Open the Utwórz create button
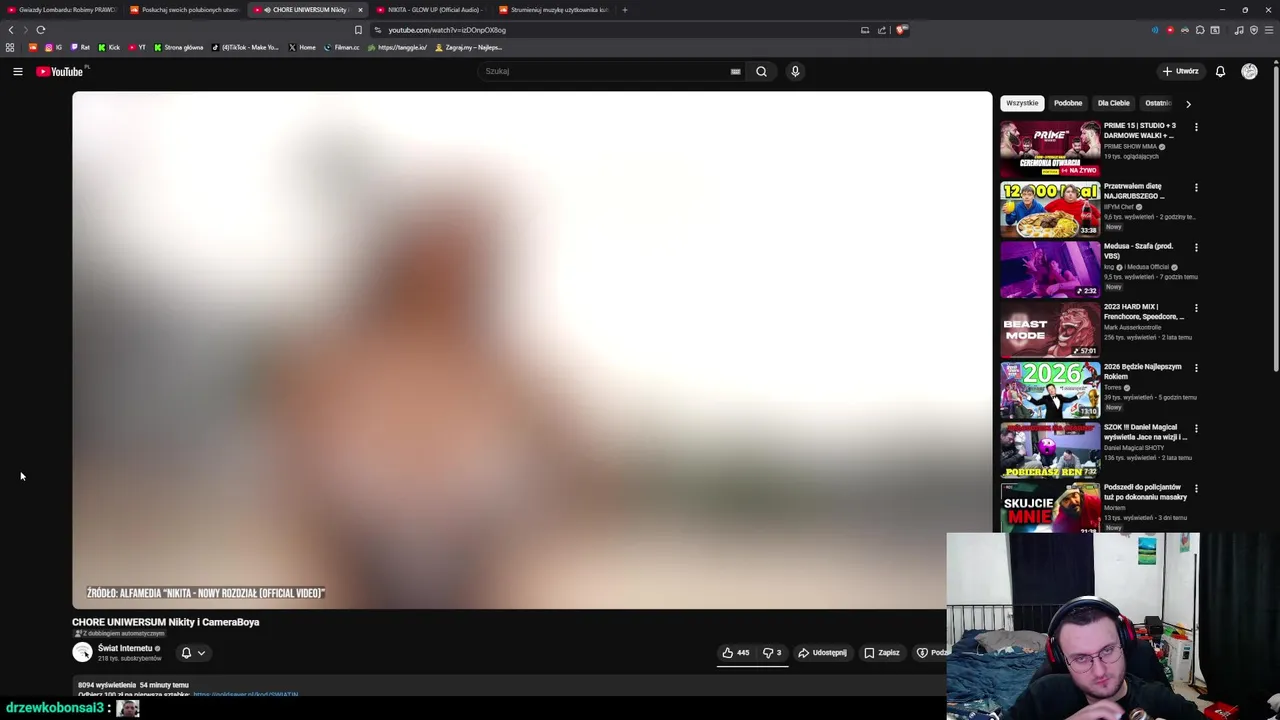The image size is (1280, 720). [x=1180, y=71]
